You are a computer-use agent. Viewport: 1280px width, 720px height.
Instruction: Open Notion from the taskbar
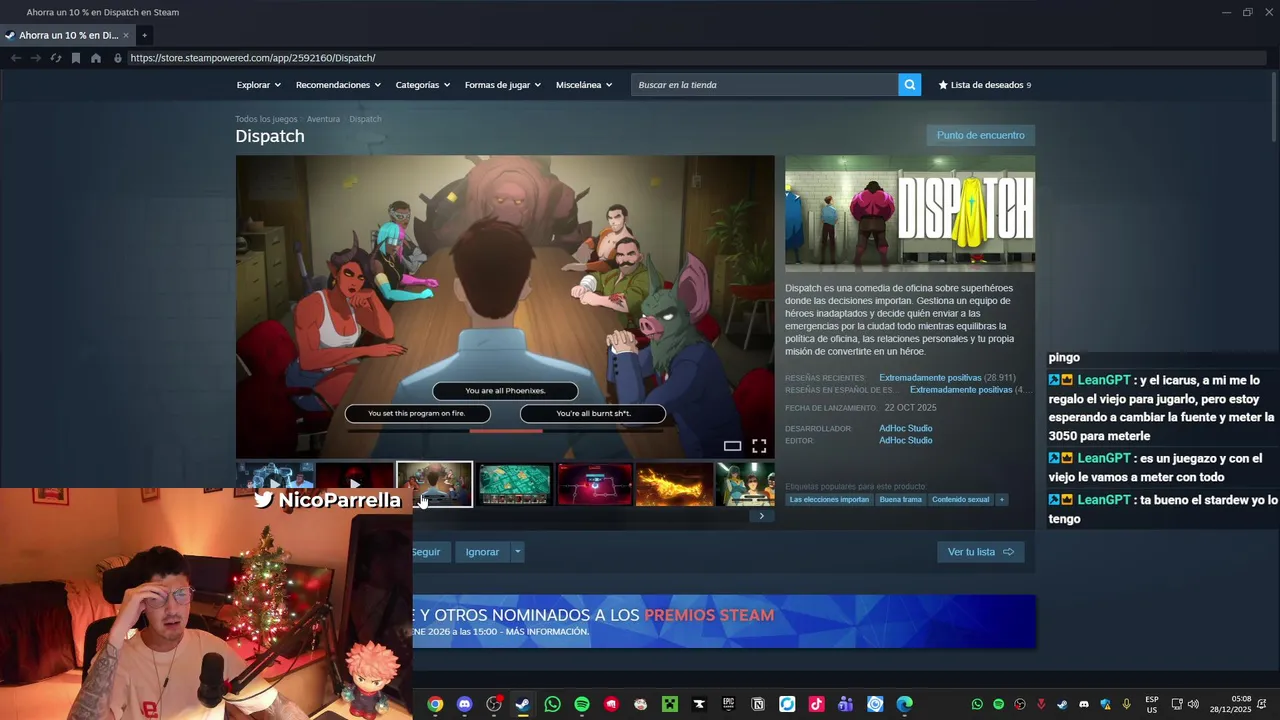pyautogui.click(x=758, y=704)
